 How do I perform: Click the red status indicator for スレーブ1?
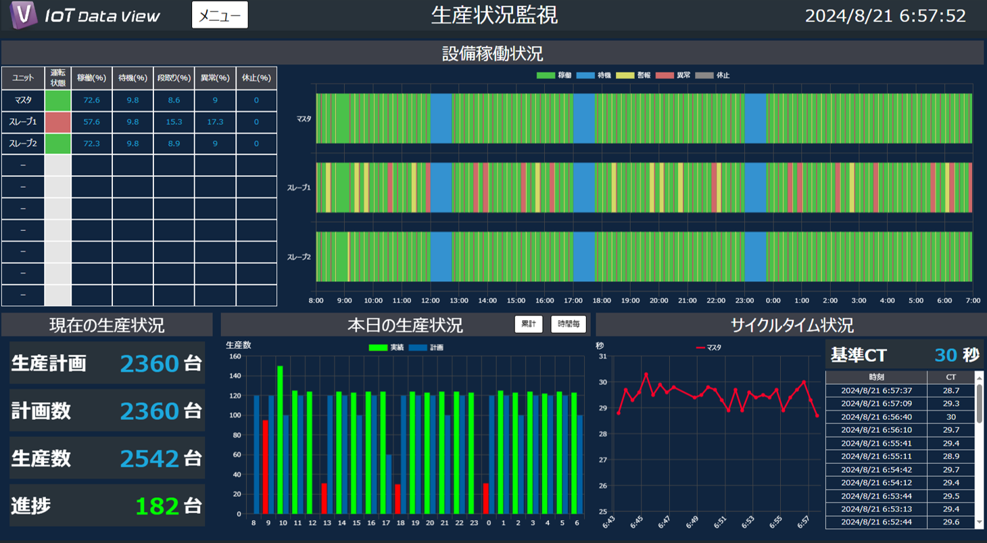(x=59, y=122)
